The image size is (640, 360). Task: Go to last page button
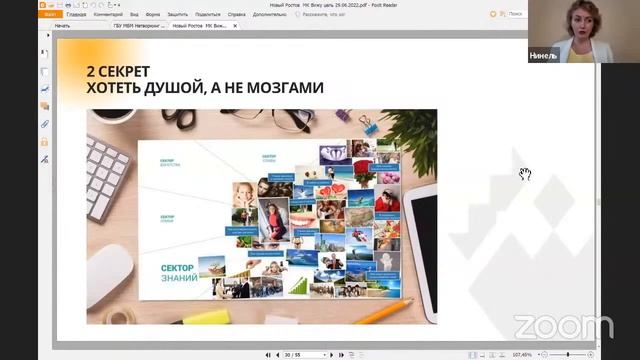[341, 355]
